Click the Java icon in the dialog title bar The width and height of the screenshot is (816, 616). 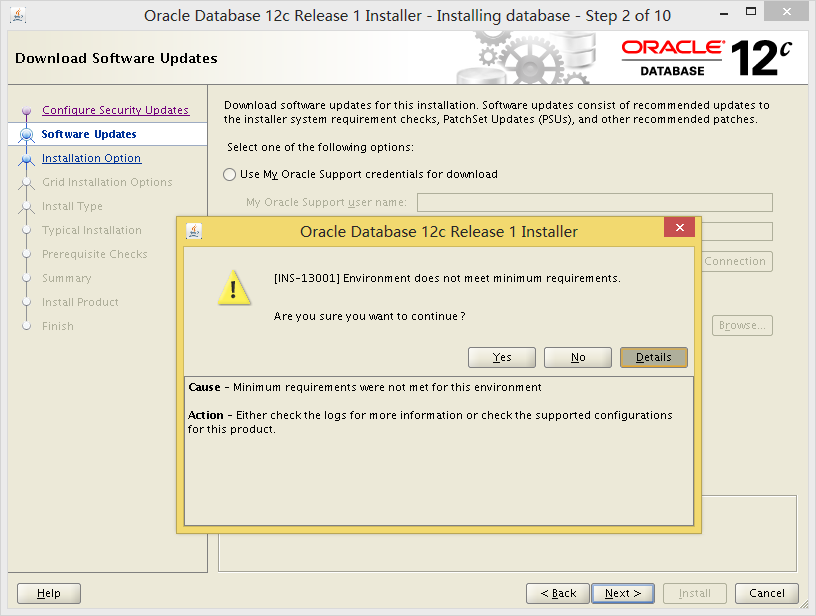[194, 232]
